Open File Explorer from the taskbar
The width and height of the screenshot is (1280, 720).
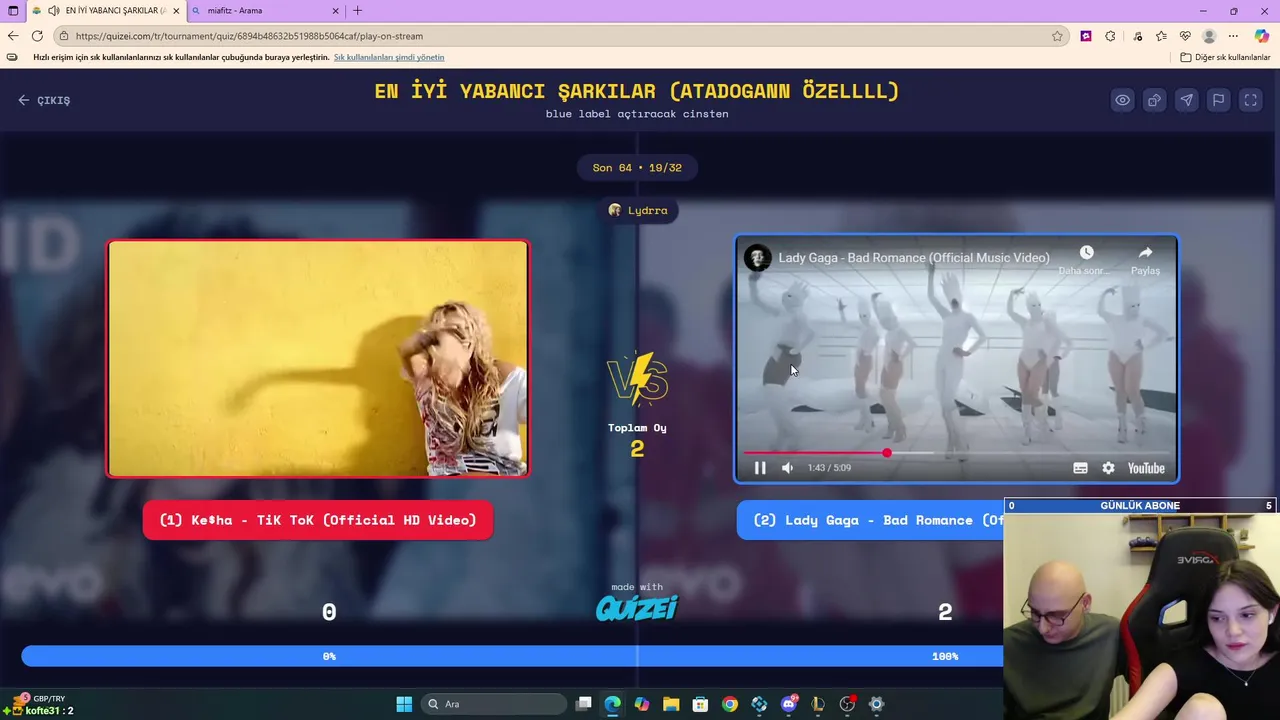tap(671, 704)
